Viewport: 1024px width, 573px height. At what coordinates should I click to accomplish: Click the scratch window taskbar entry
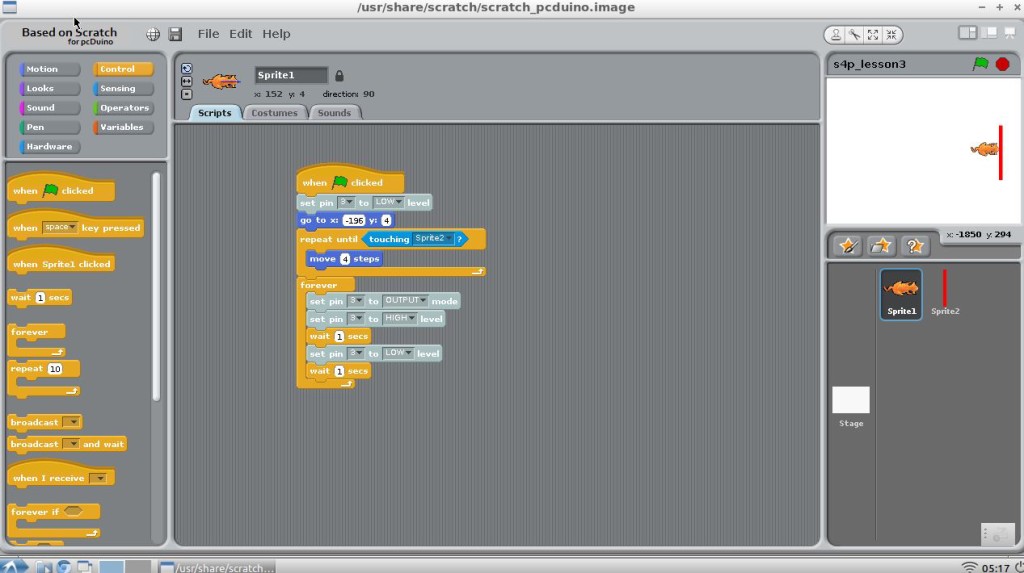(x=217, y=567)
